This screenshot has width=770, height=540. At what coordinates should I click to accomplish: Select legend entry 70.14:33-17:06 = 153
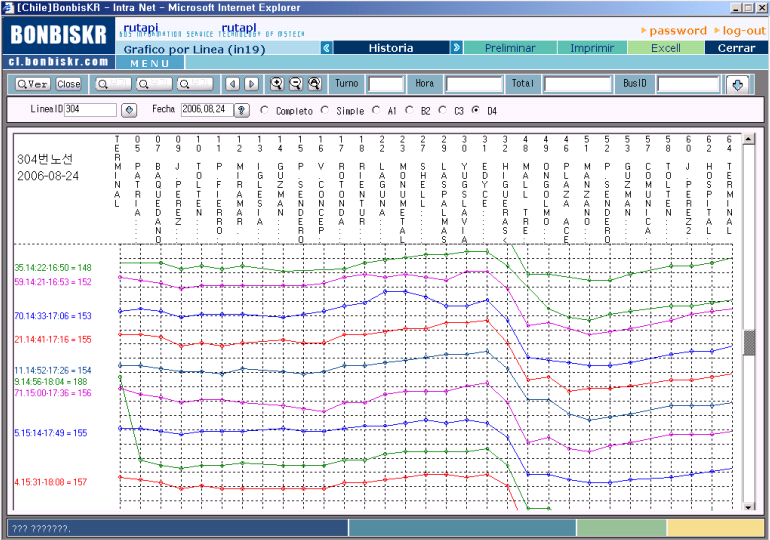[x=53, y=316]
